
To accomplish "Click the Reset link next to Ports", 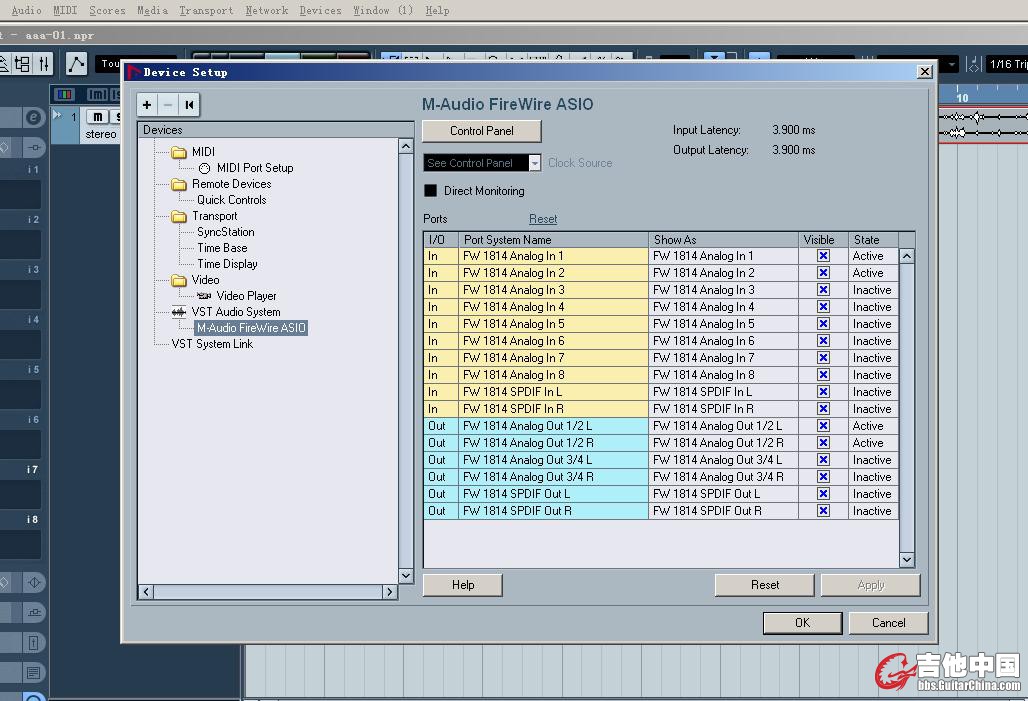I will tap(543, 219).
